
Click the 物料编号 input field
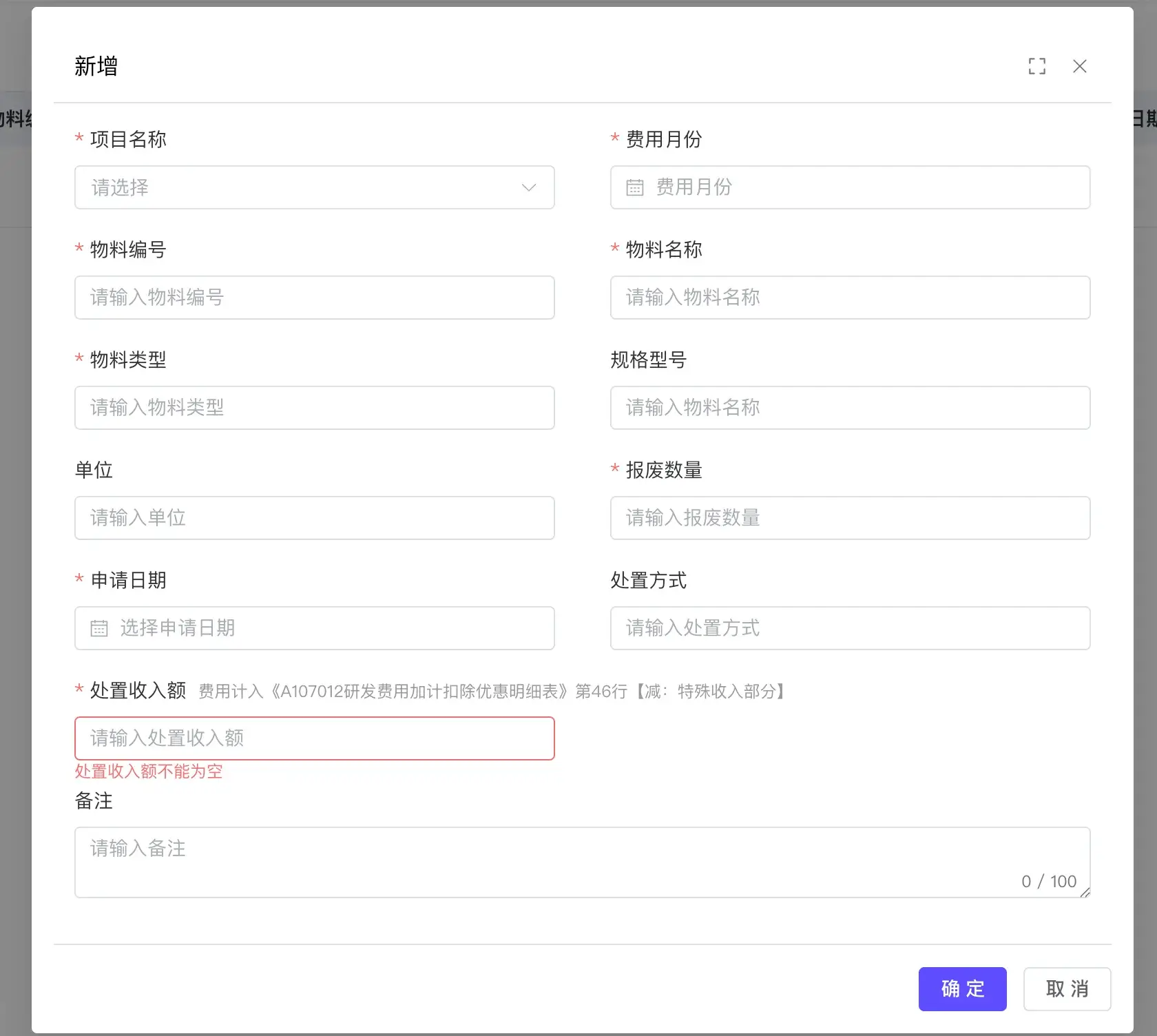(314, 298)
